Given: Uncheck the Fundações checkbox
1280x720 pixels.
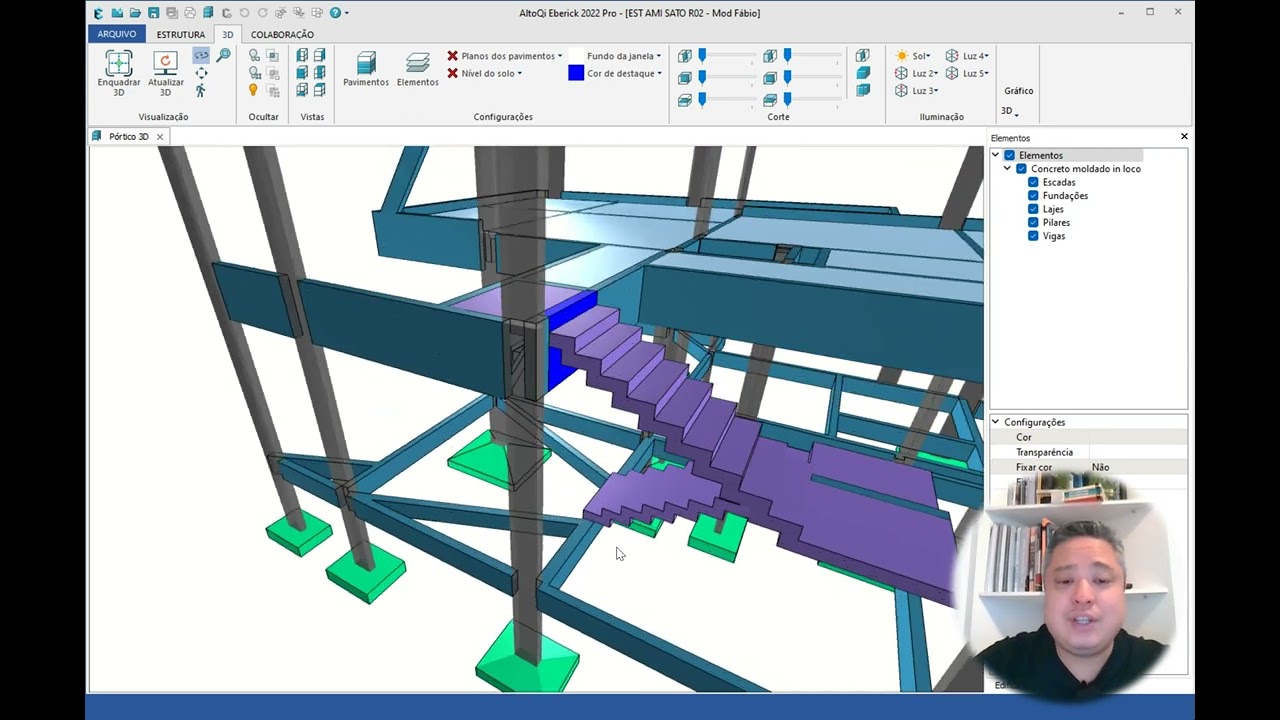Looking at the screenshot, I should (x=1033, y=196).
